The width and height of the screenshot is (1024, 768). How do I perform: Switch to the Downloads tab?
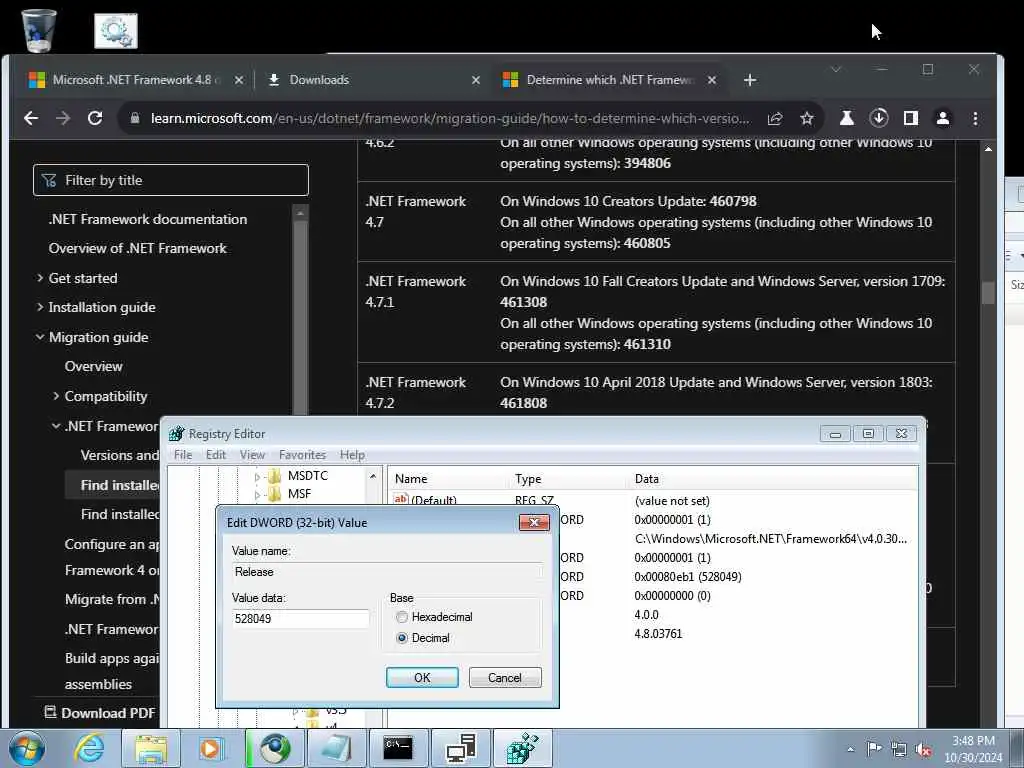pyautogui.click(x=373, y=80)
